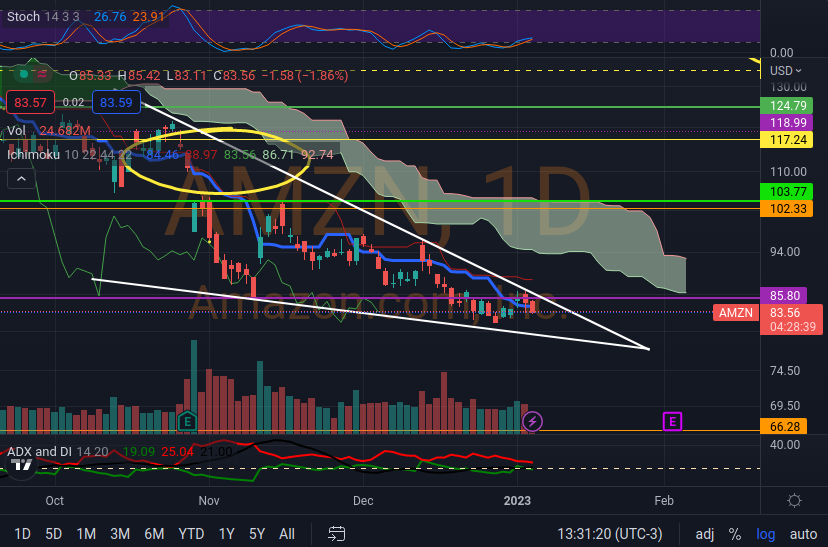Click the purple lightning bolt event icon
Image resolution: width=828 pixels, height=547 pixels.
(532, 421)
